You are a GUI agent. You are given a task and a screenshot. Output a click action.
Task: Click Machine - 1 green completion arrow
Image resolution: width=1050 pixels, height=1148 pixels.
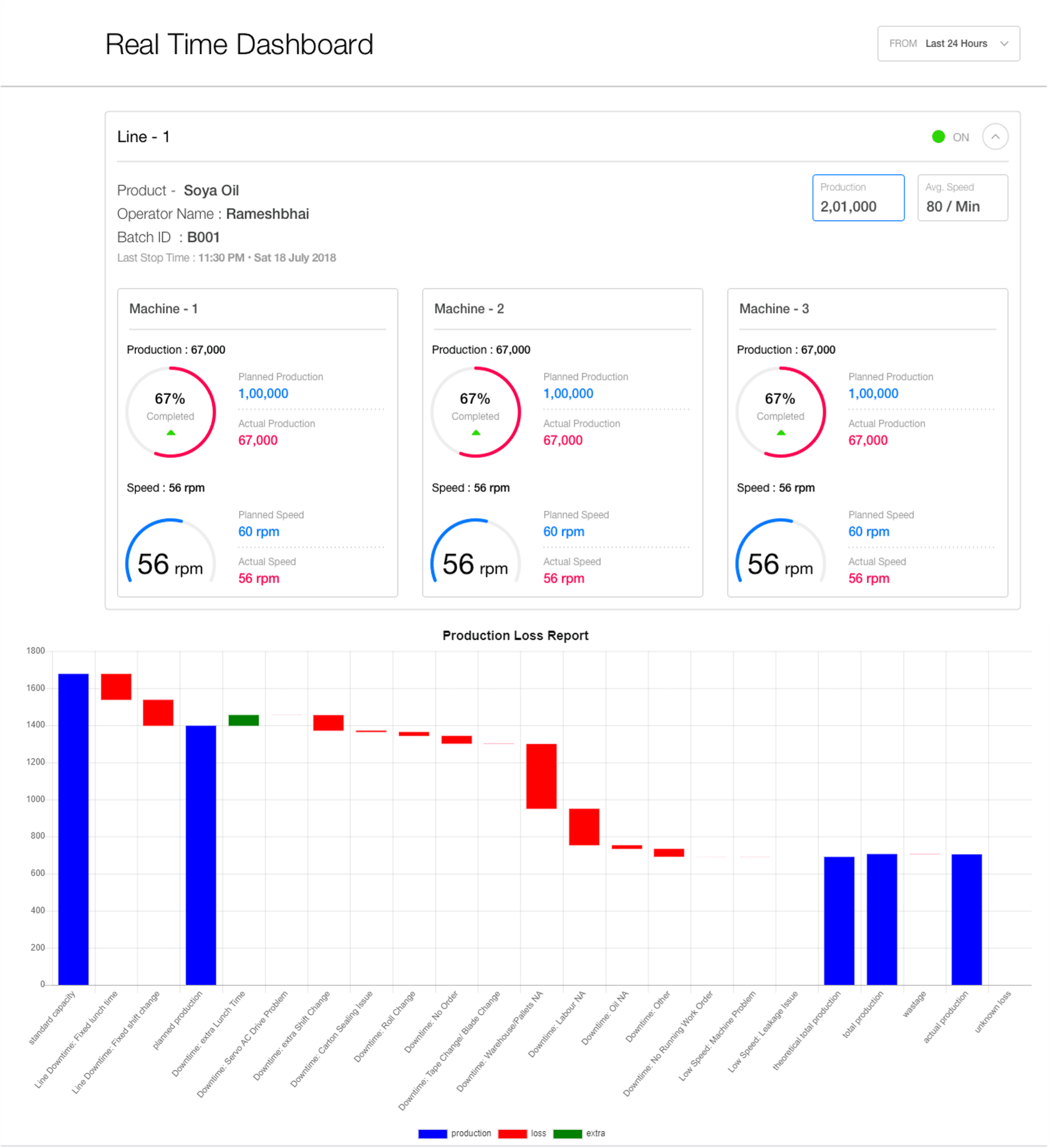point(170,433)
